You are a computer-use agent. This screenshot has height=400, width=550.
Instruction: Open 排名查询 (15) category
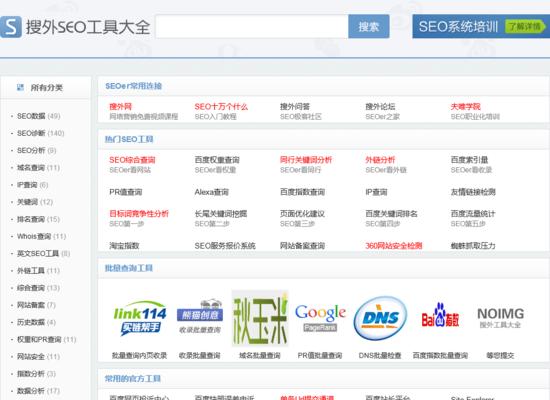[38, 219]
